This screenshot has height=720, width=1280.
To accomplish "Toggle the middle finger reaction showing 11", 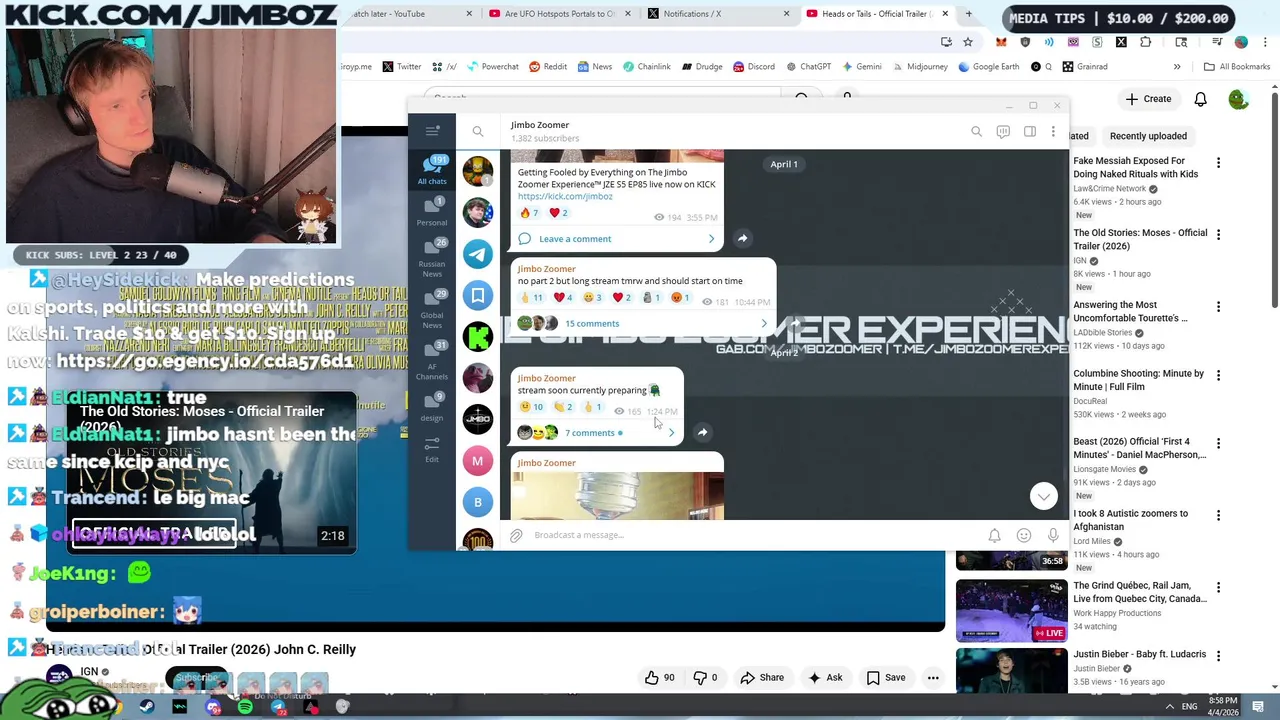I will click(532, 297).
